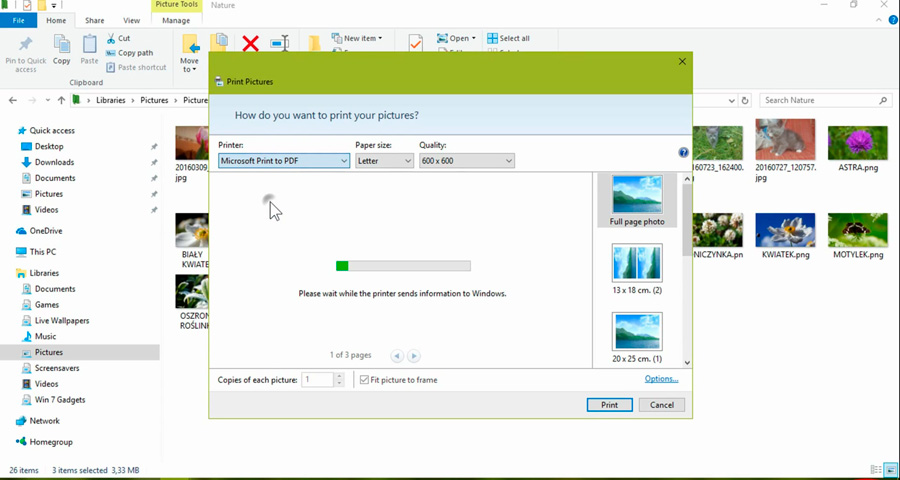Image resolution: width=900 pixels, height=480 pixels.
Task: Click layout list scroll down arrow
Action: [687, 362]
